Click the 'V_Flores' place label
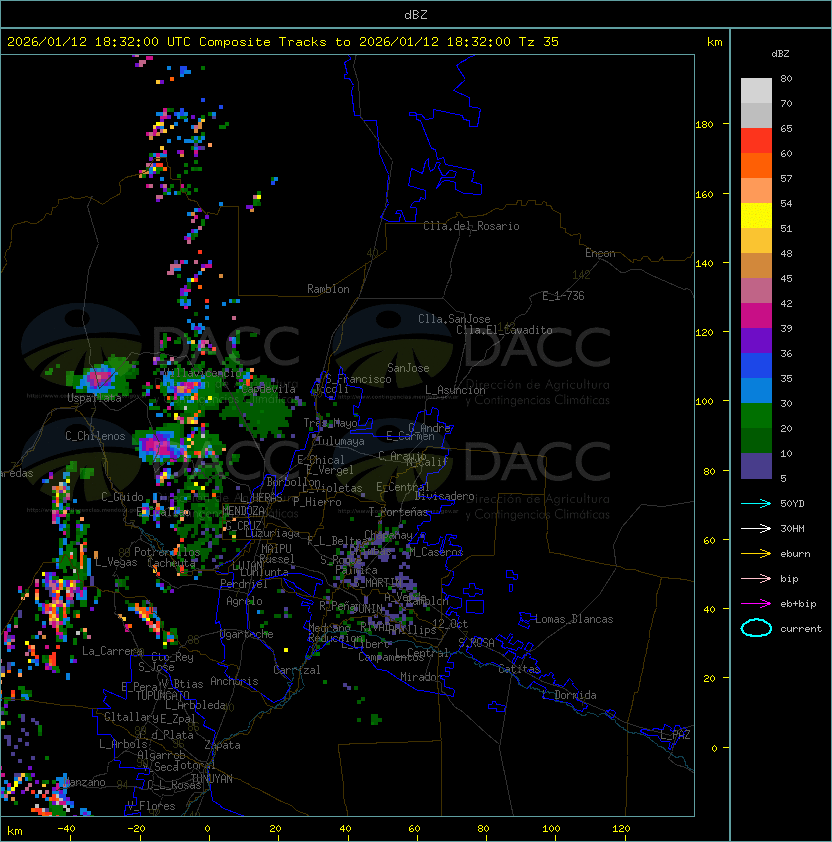The image size is (832, 842). pos(151,806)
